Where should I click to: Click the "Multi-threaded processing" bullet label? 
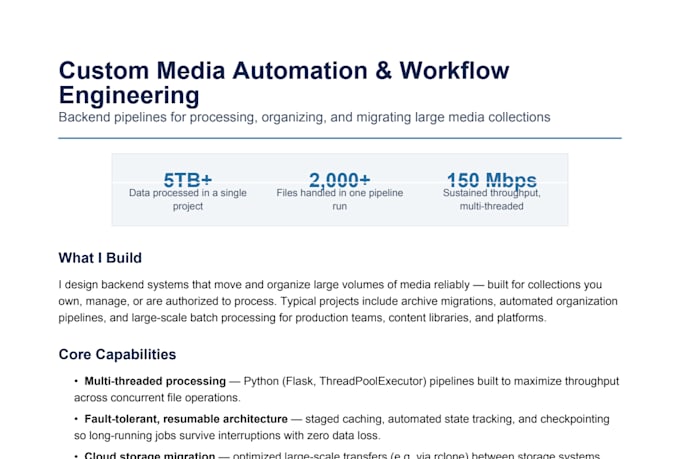click(155, 381)
